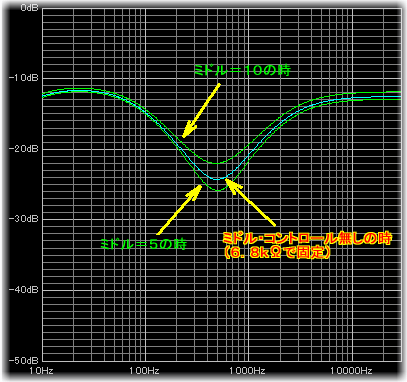This screenshot has height=382, width=407.
Task: Click the -40dB axis label
Action: tap(24, 289)
